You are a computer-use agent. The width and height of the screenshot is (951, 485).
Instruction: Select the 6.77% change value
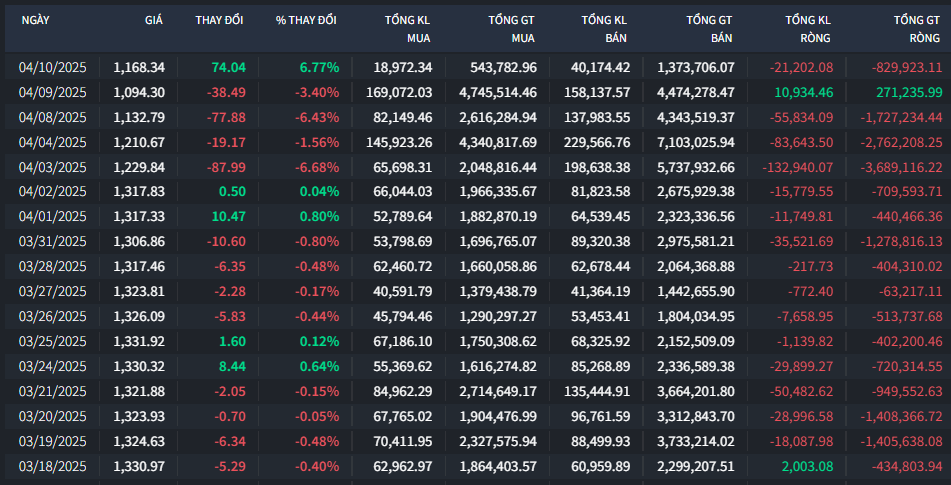[x=319, y=67]
